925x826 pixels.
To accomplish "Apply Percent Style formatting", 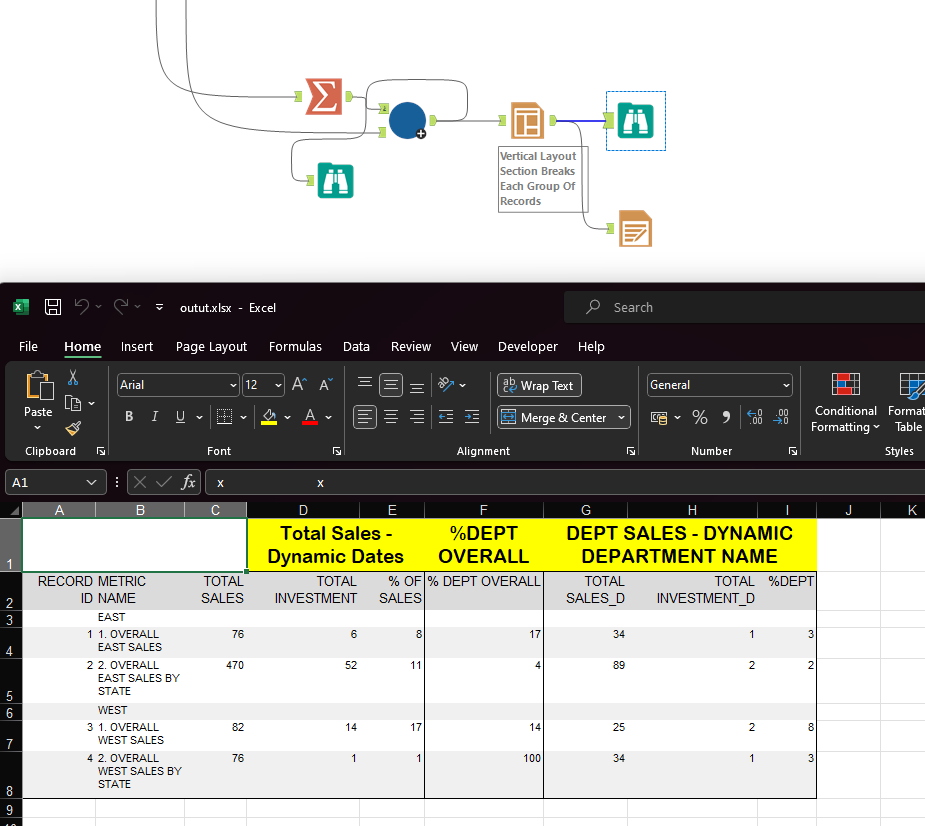I will tap(700, 417).
